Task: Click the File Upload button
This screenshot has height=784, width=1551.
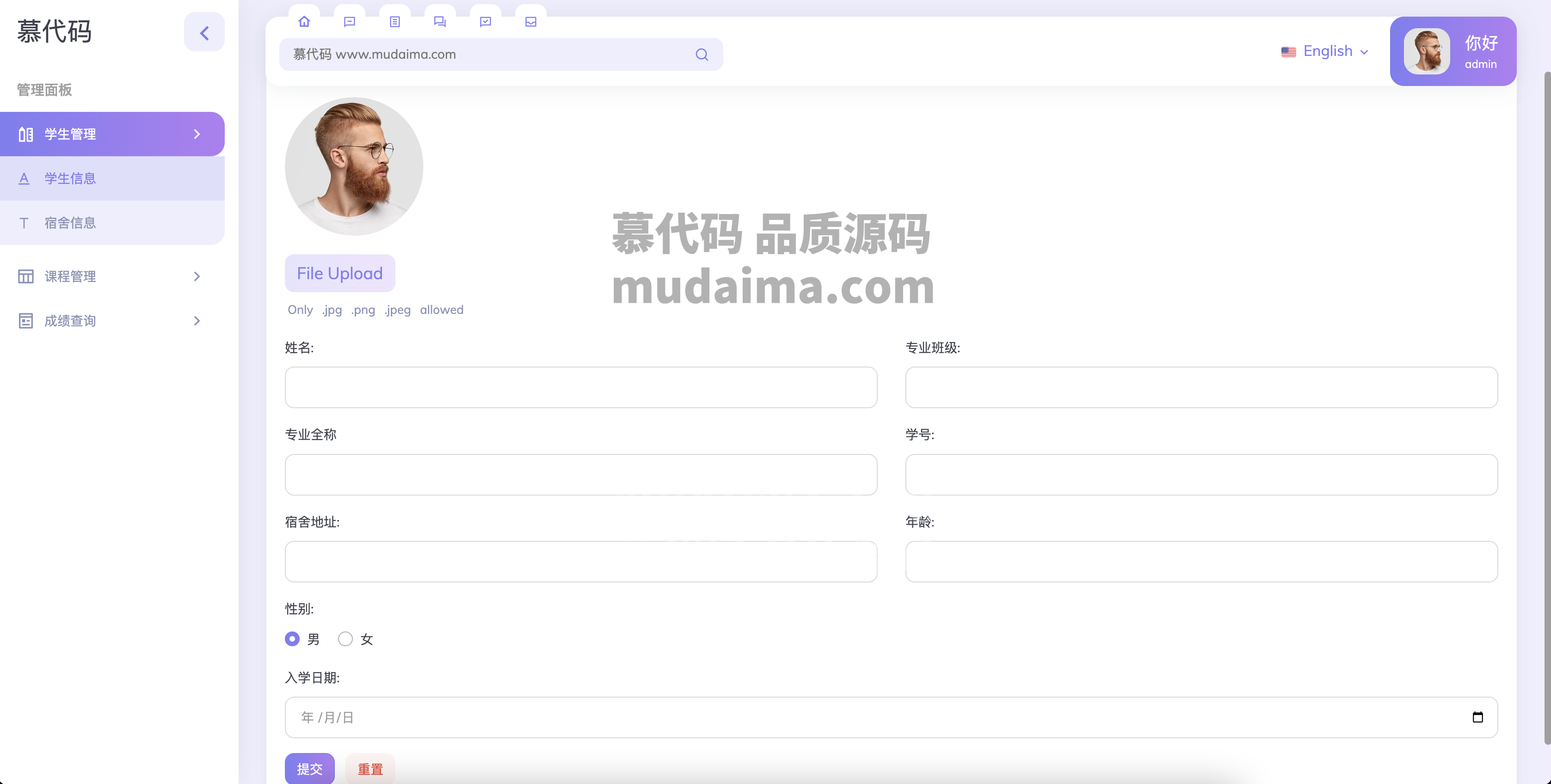Action: point(339,274)
